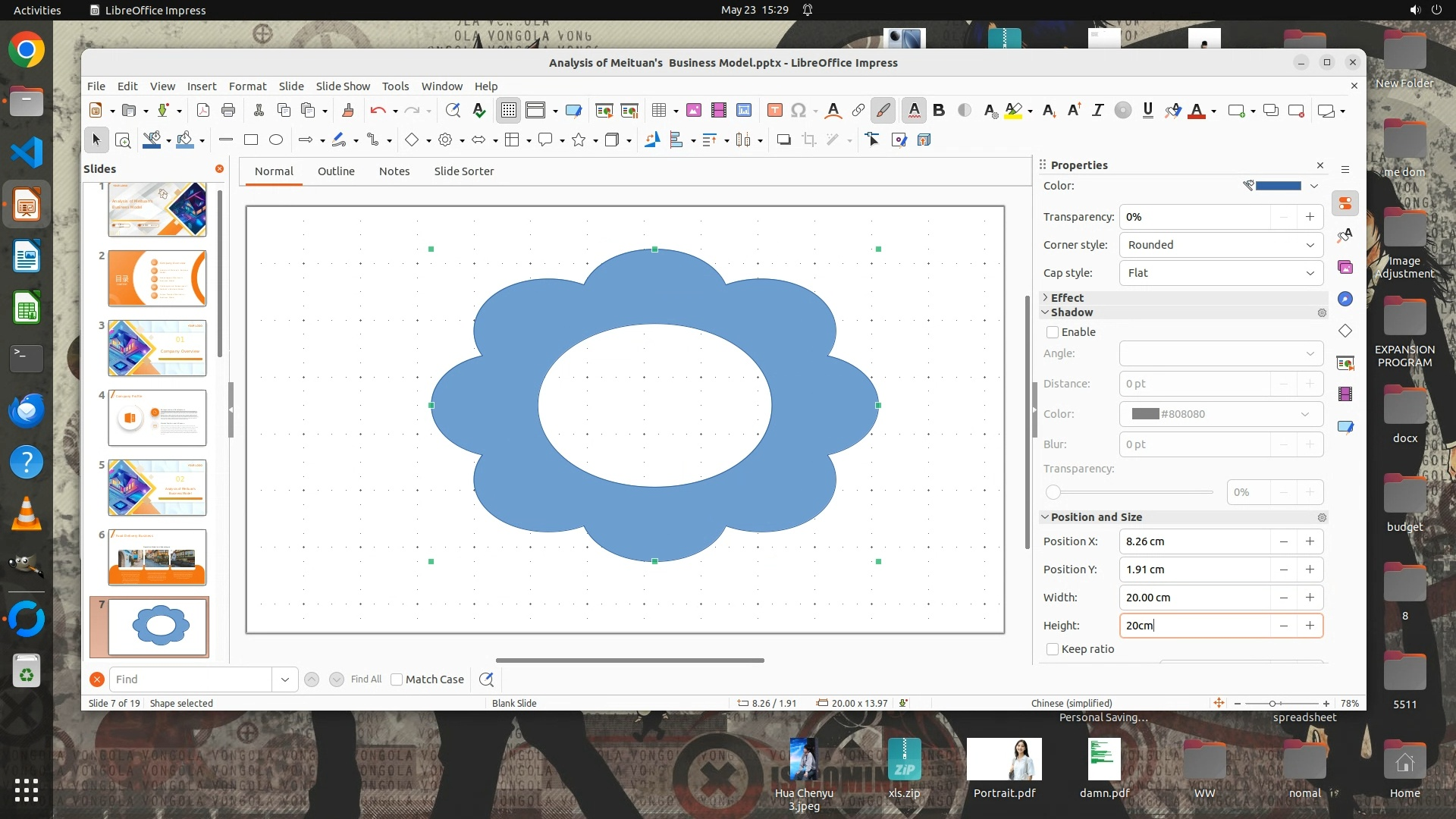Click the Insert Table toolbar icon

click(x=658, y=111)
